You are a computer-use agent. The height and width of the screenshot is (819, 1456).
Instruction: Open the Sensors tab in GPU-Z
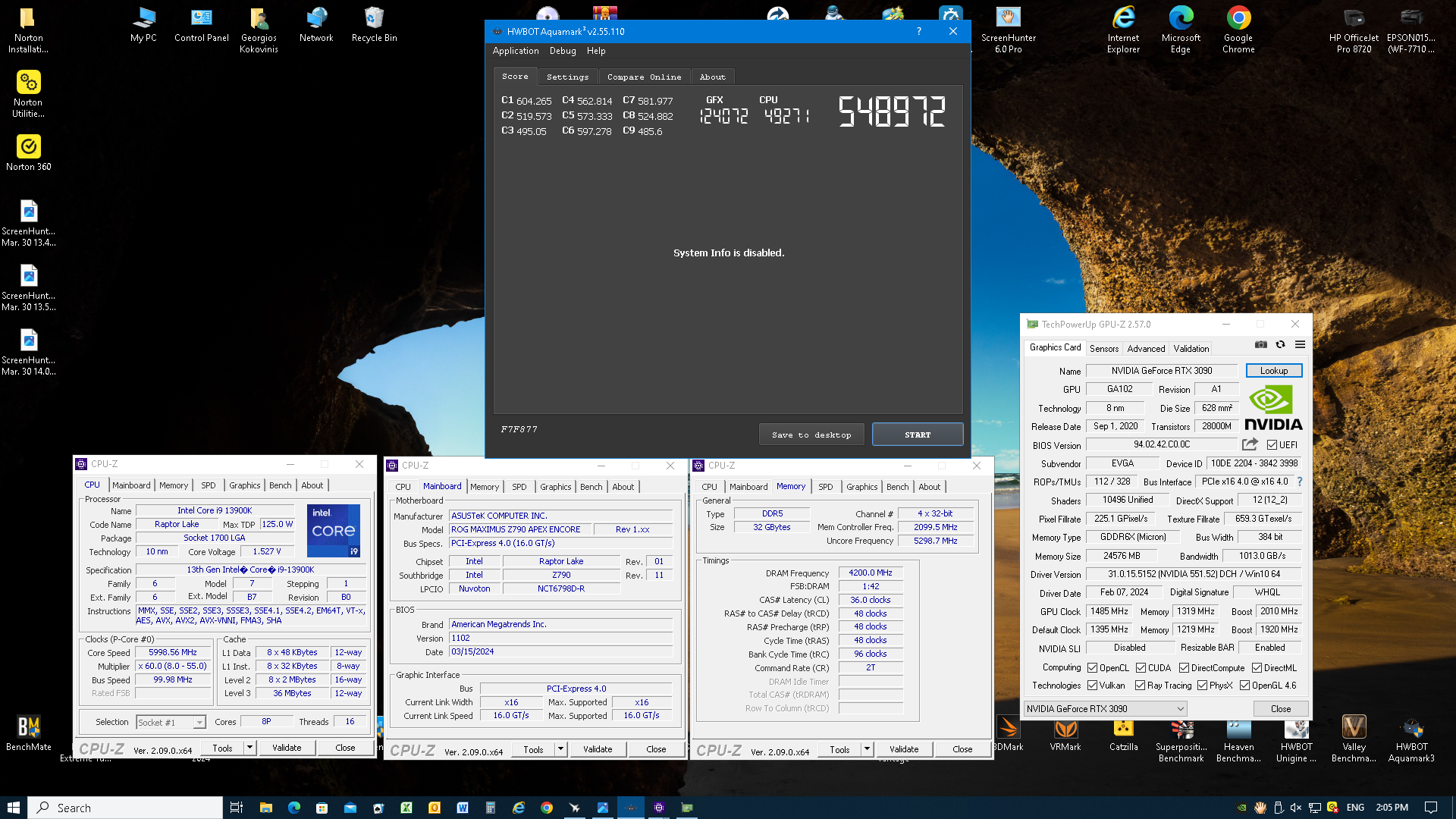[x=1104, y=349]
